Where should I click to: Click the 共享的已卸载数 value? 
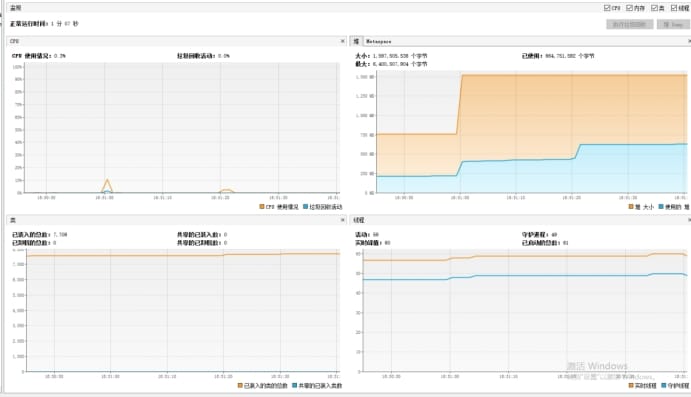coord(202,243)
